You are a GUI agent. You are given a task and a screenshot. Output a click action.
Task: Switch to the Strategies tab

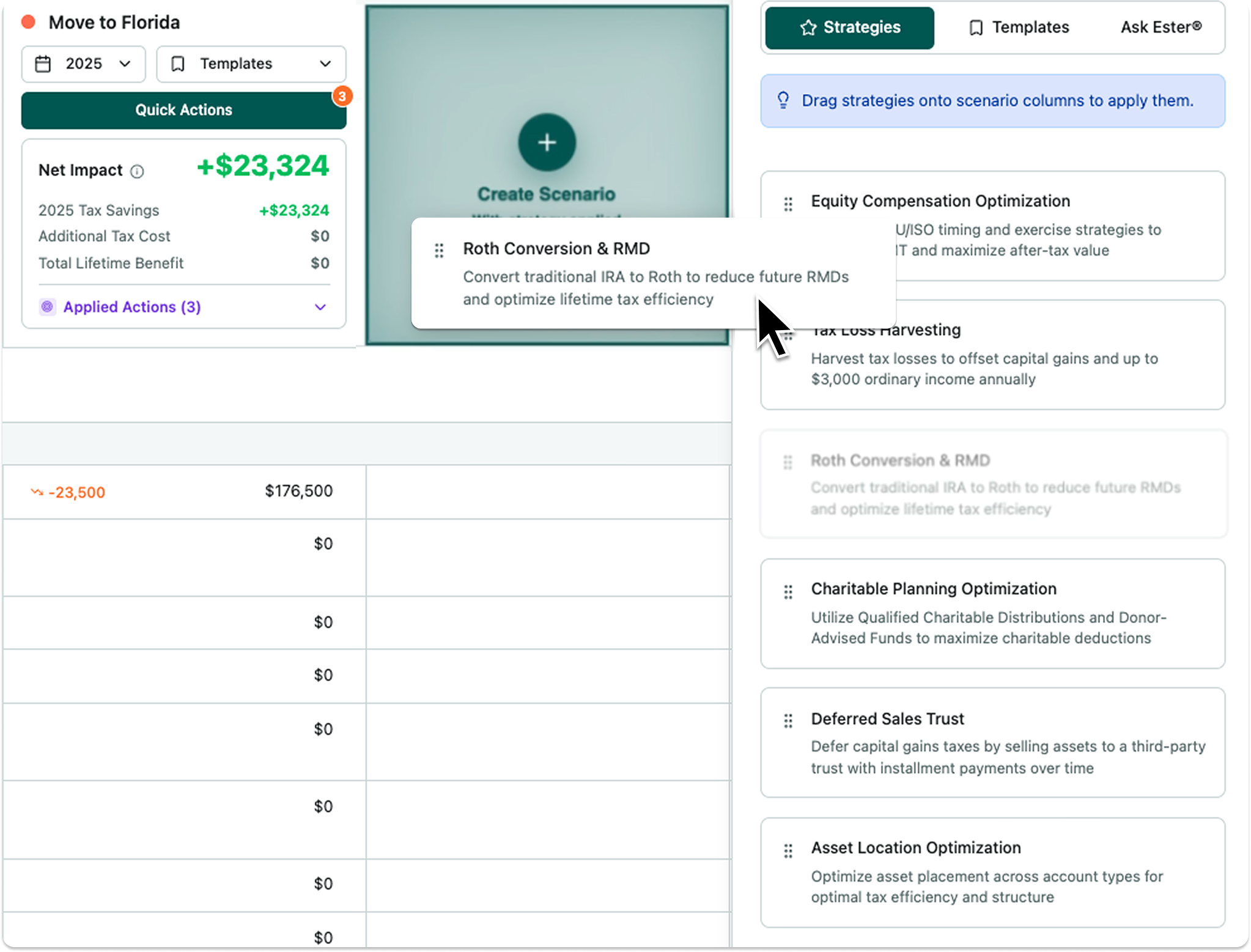[849, 28]
